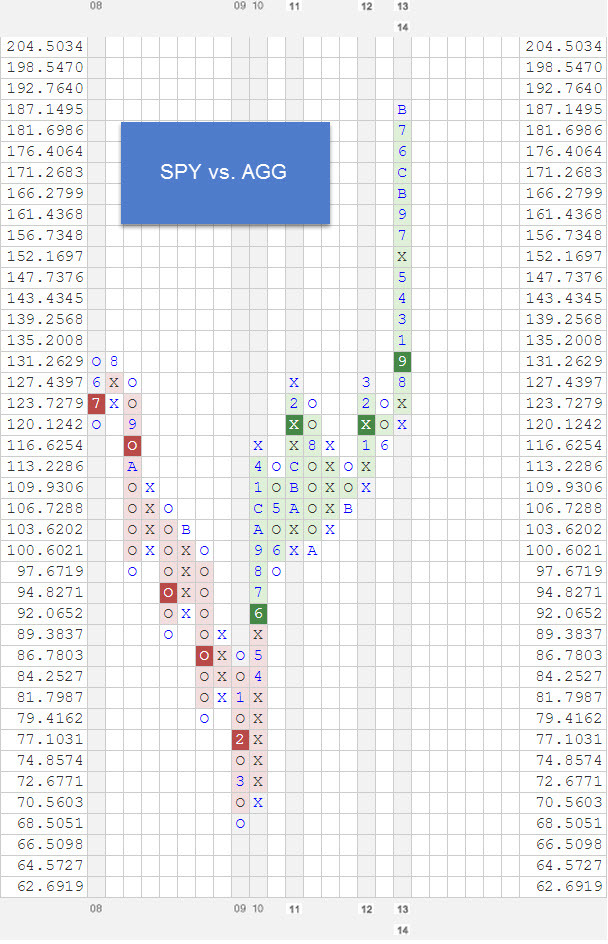
Task: Click the 4 cell in row 143.4345
Action: tap(402, 298)
